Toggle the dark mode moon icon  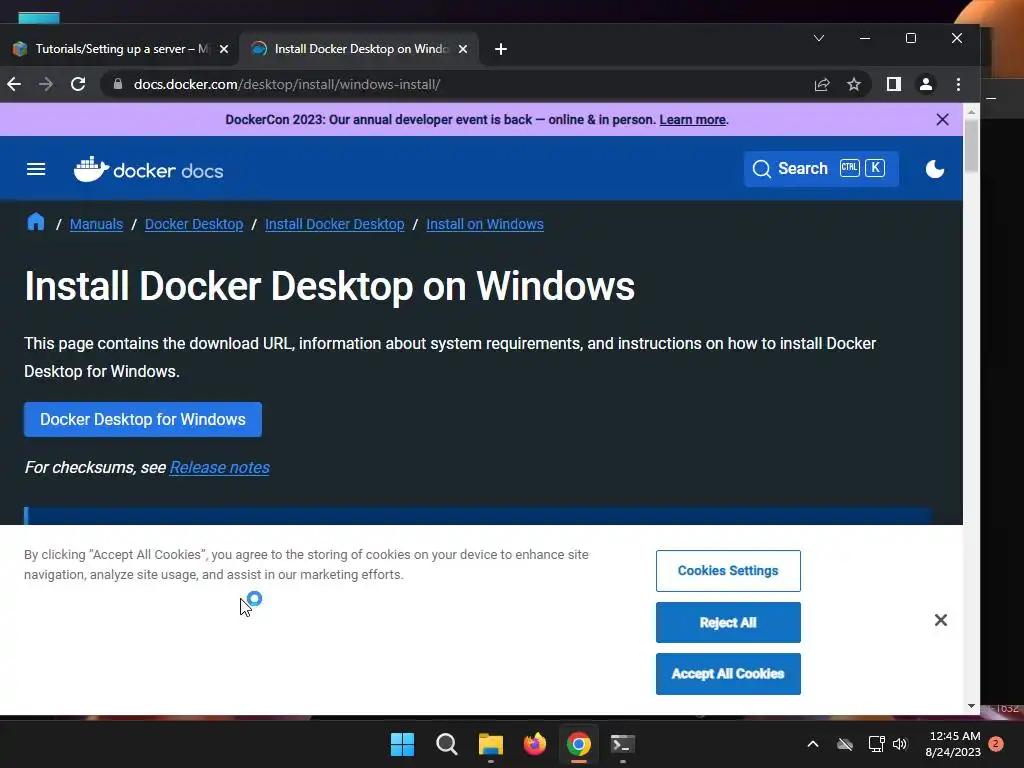(x=935, y=169)
